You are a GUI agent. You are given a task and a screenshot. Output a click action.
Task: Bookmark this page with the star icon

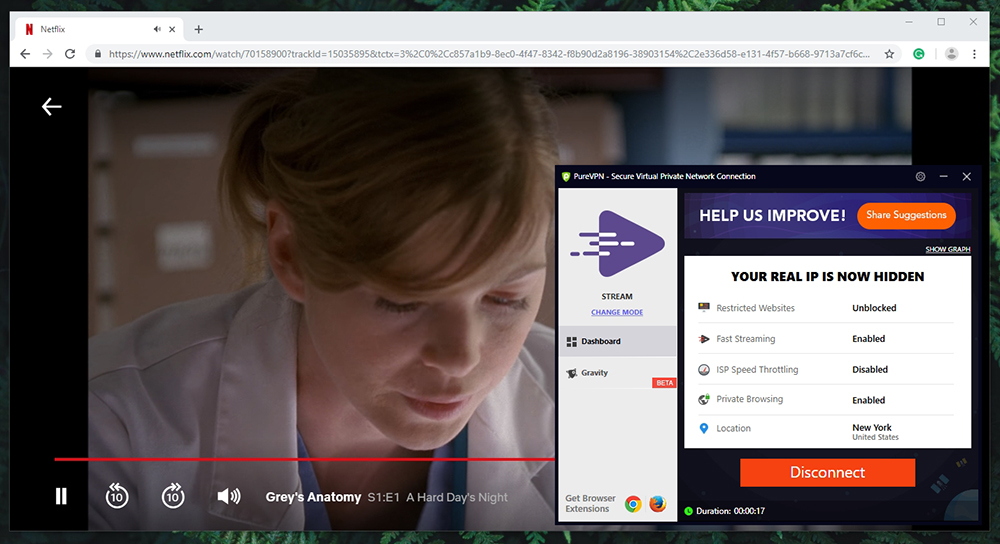(889, 54)
